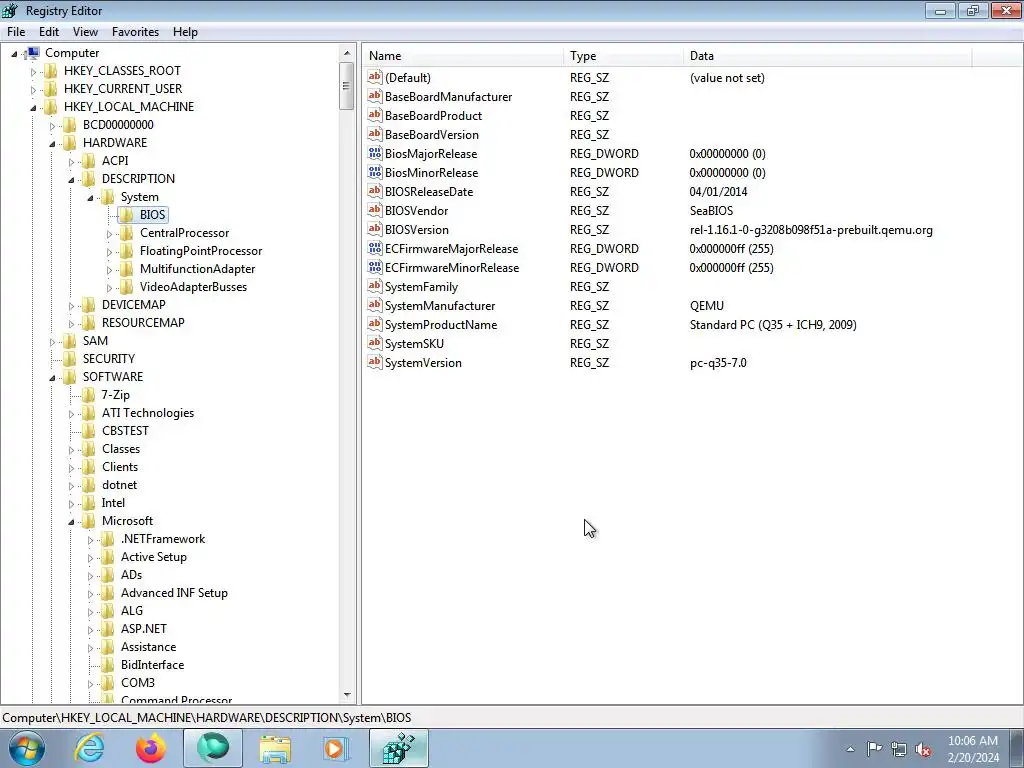The image size is (1024, 768).
Task: Click the SystemManufacturer value icon
Action: pyautogui.click(x=374, y=305)
